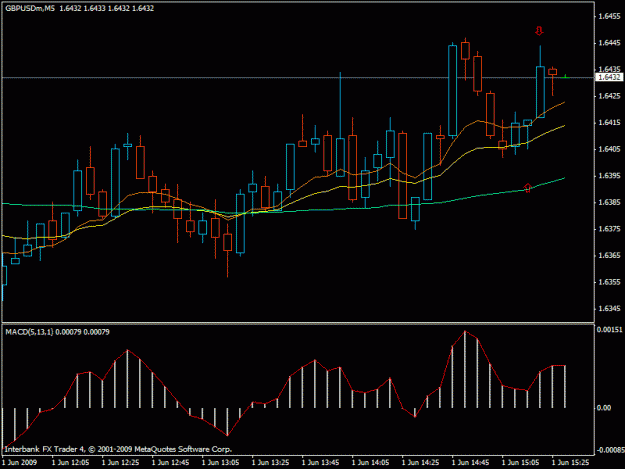Click the 1.6365 price axis label
Screen dimensions: 625x469
coord(609,255)
